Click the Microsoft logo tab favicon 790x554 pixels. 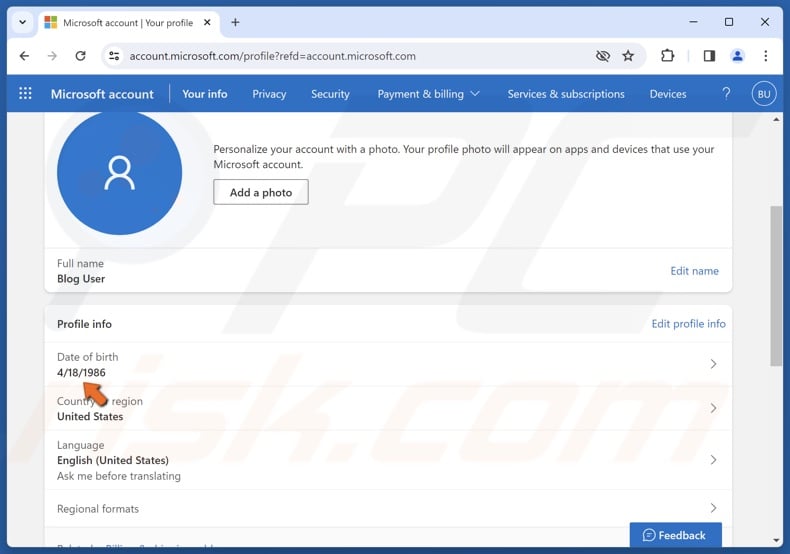[x=50, y=22]
